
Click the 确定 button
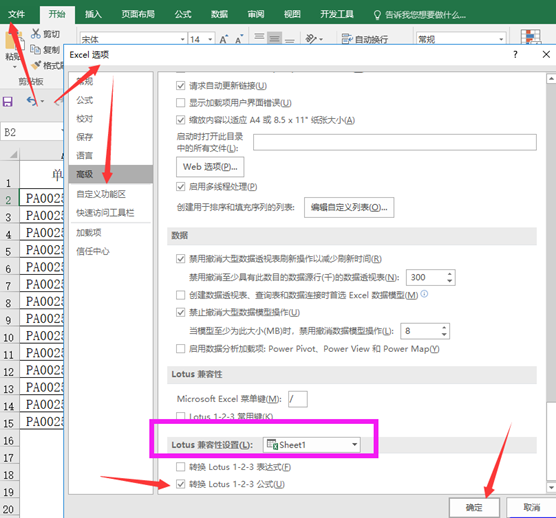click(474, 507)
